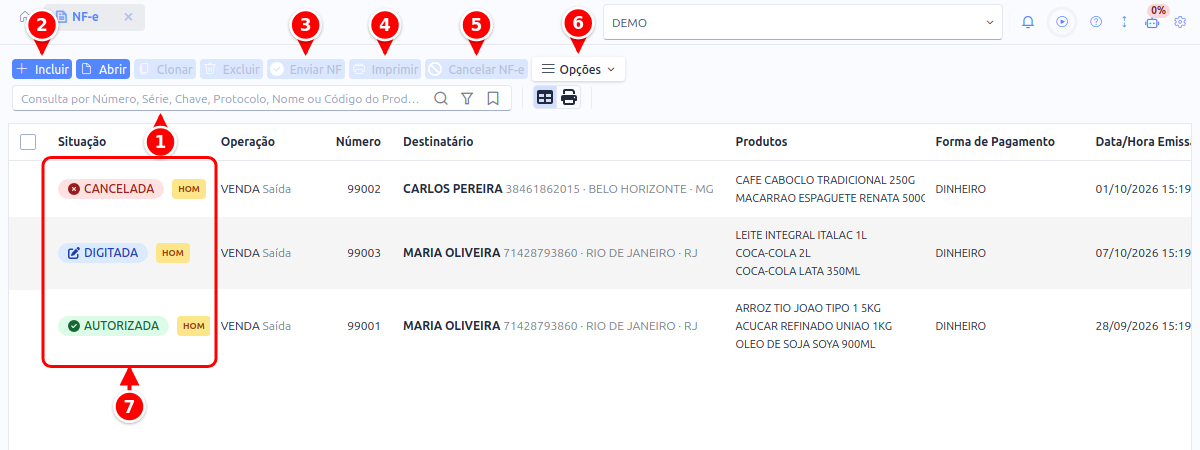This screenshot has height=450, width=1200.
Task: Click emission date 01/10/2026
Action: 1143,189
